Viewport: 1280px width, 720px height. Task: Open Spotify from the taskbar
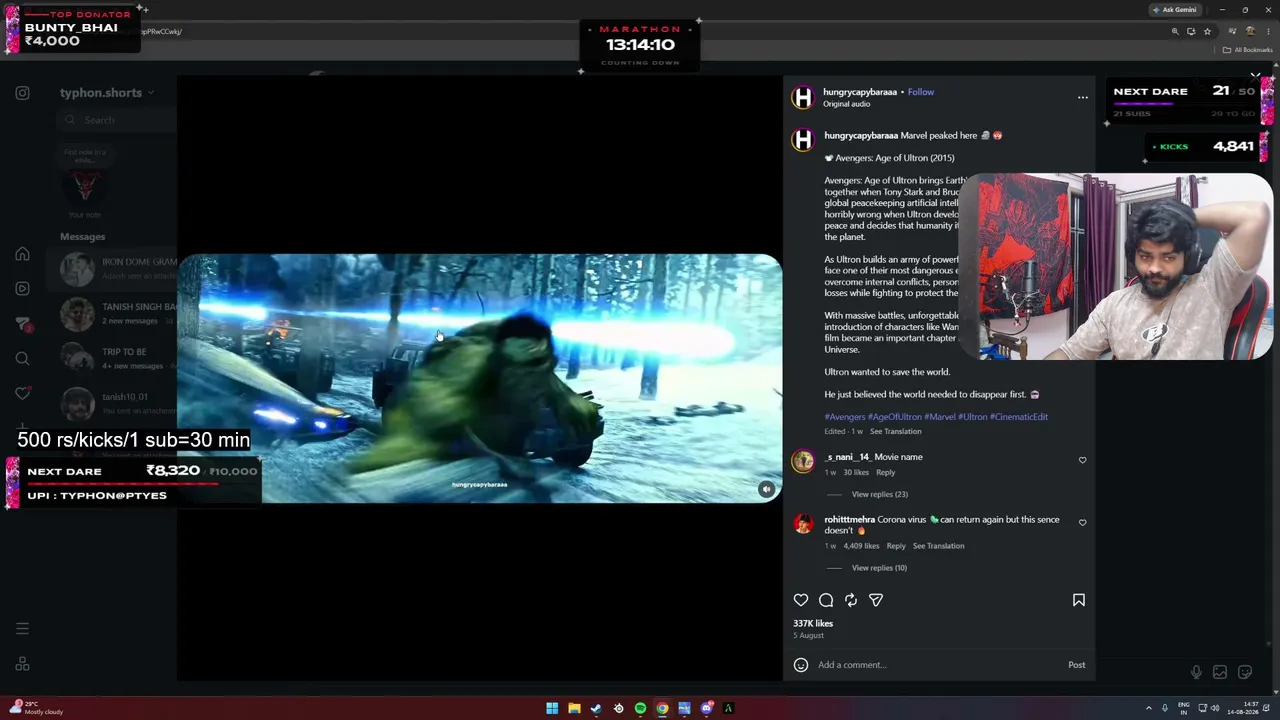[640, 708]
